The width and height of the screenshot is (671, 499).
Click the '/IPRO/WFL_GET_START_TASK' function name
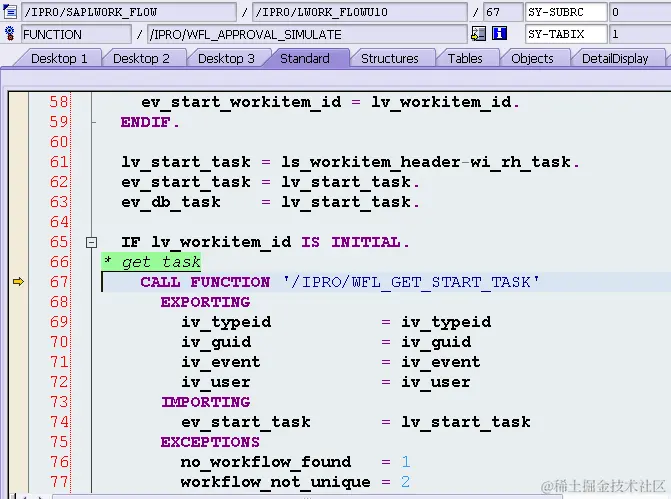click(x=411, y=282)
